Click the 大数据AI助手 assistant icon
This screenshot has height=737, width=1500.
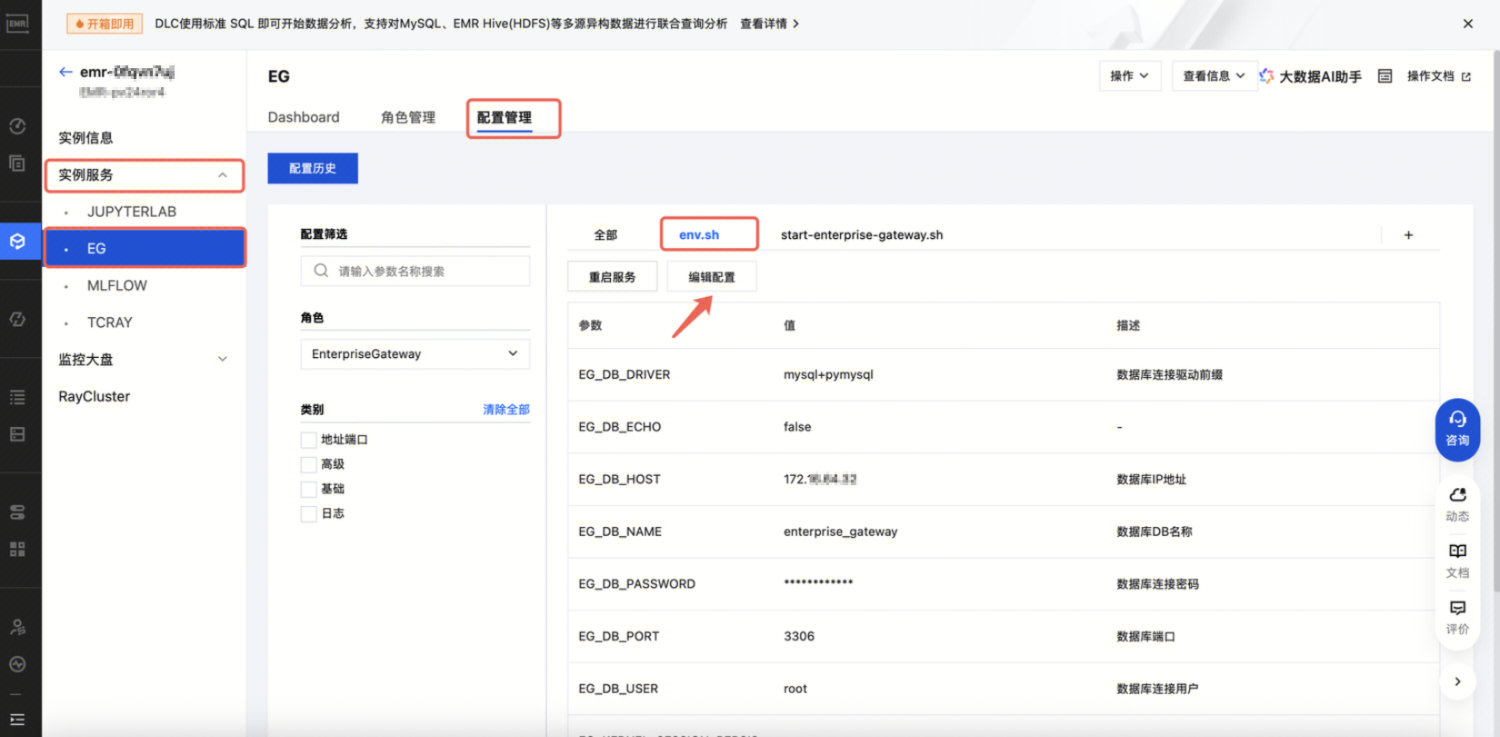click(x=1266, y=76)
